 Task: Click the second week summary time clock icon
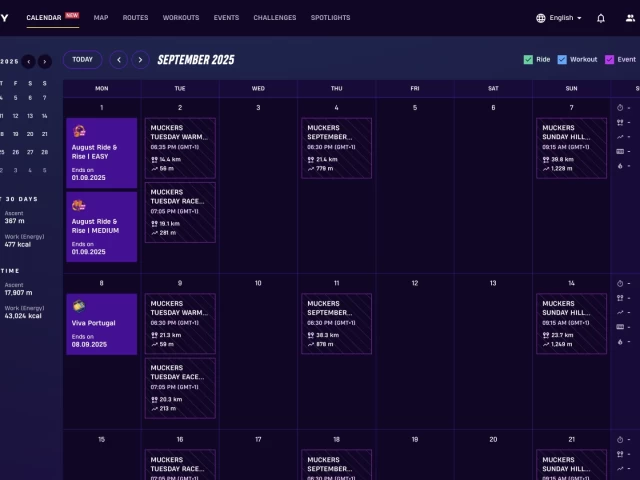tap(620, 283)
